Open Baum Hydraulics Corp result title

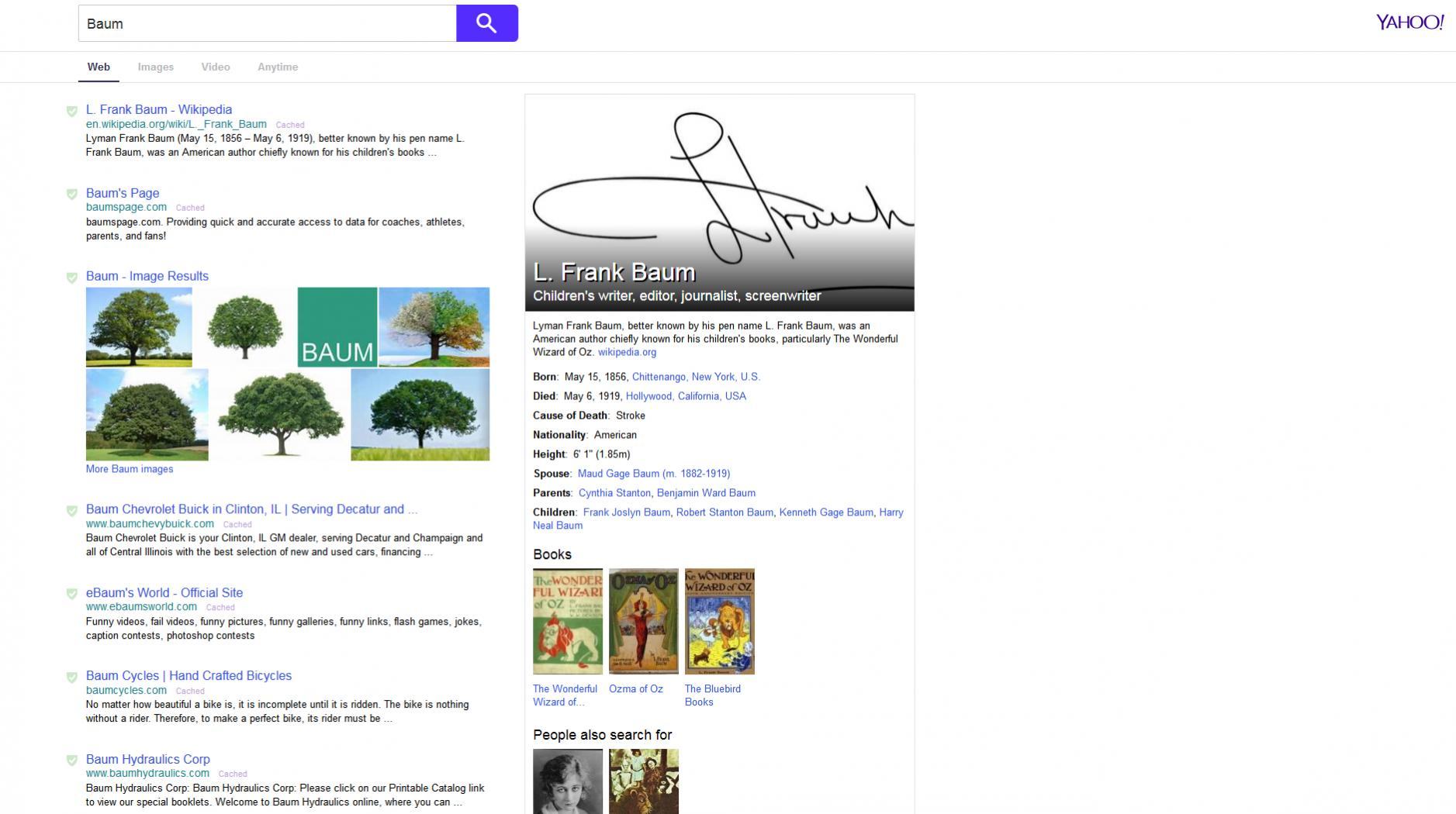(x=148, y=759)
